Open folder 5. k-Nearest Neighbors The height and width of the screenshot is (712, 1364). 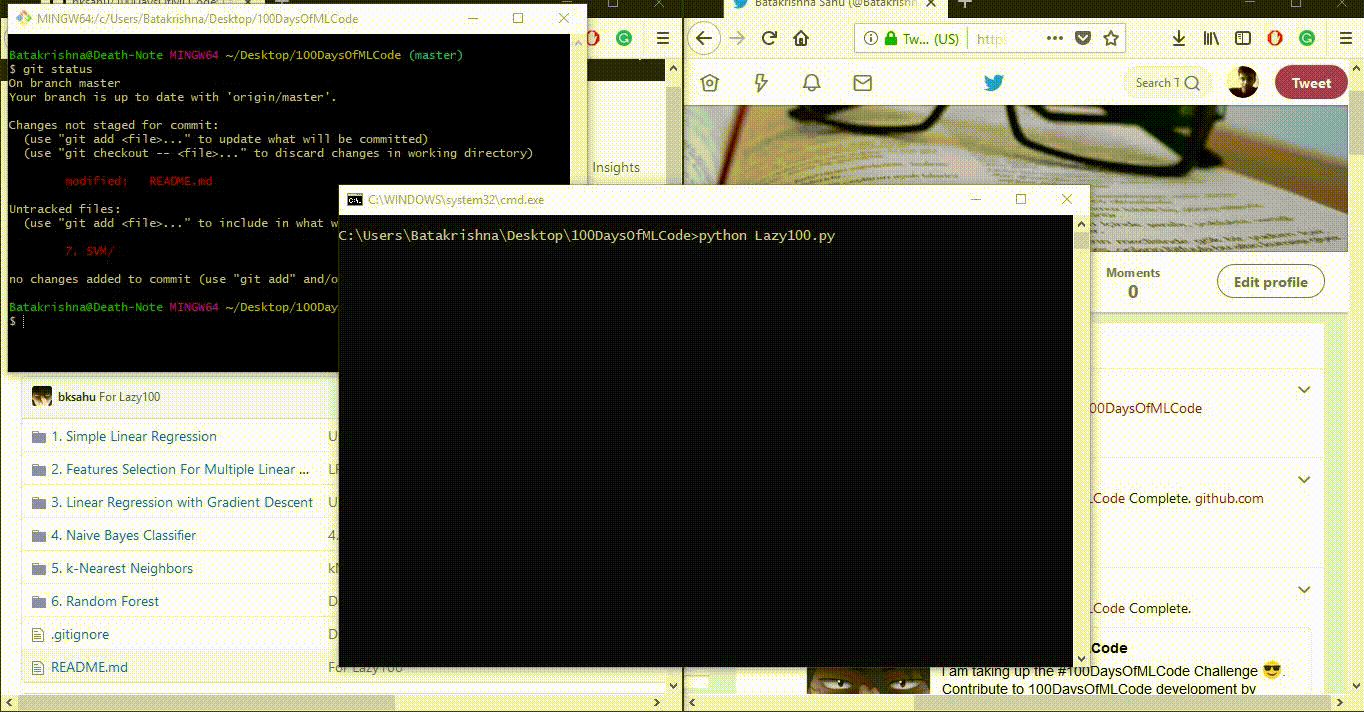click(x=122, y=568)
